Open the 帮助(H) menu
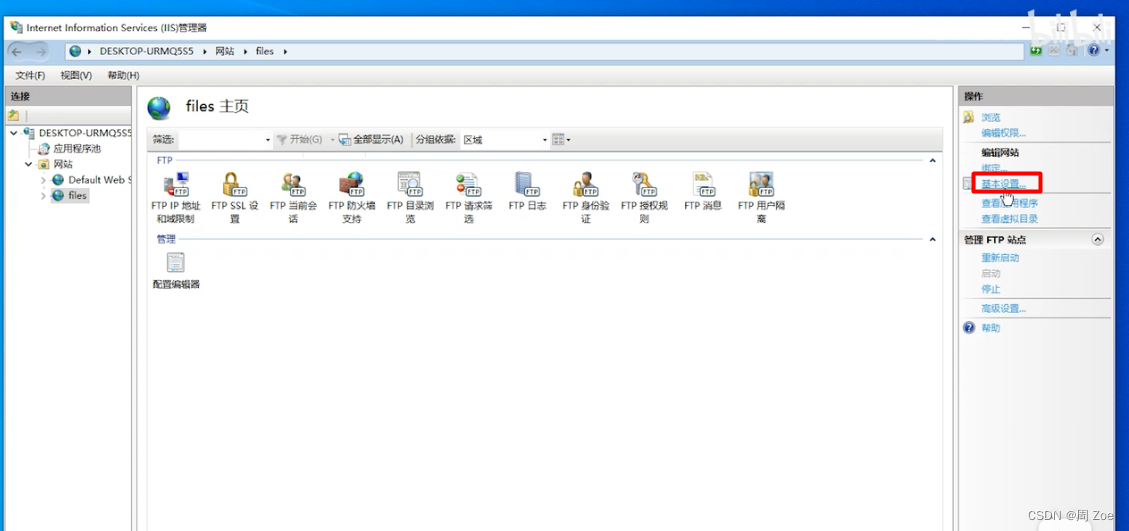 click(123, 76)
